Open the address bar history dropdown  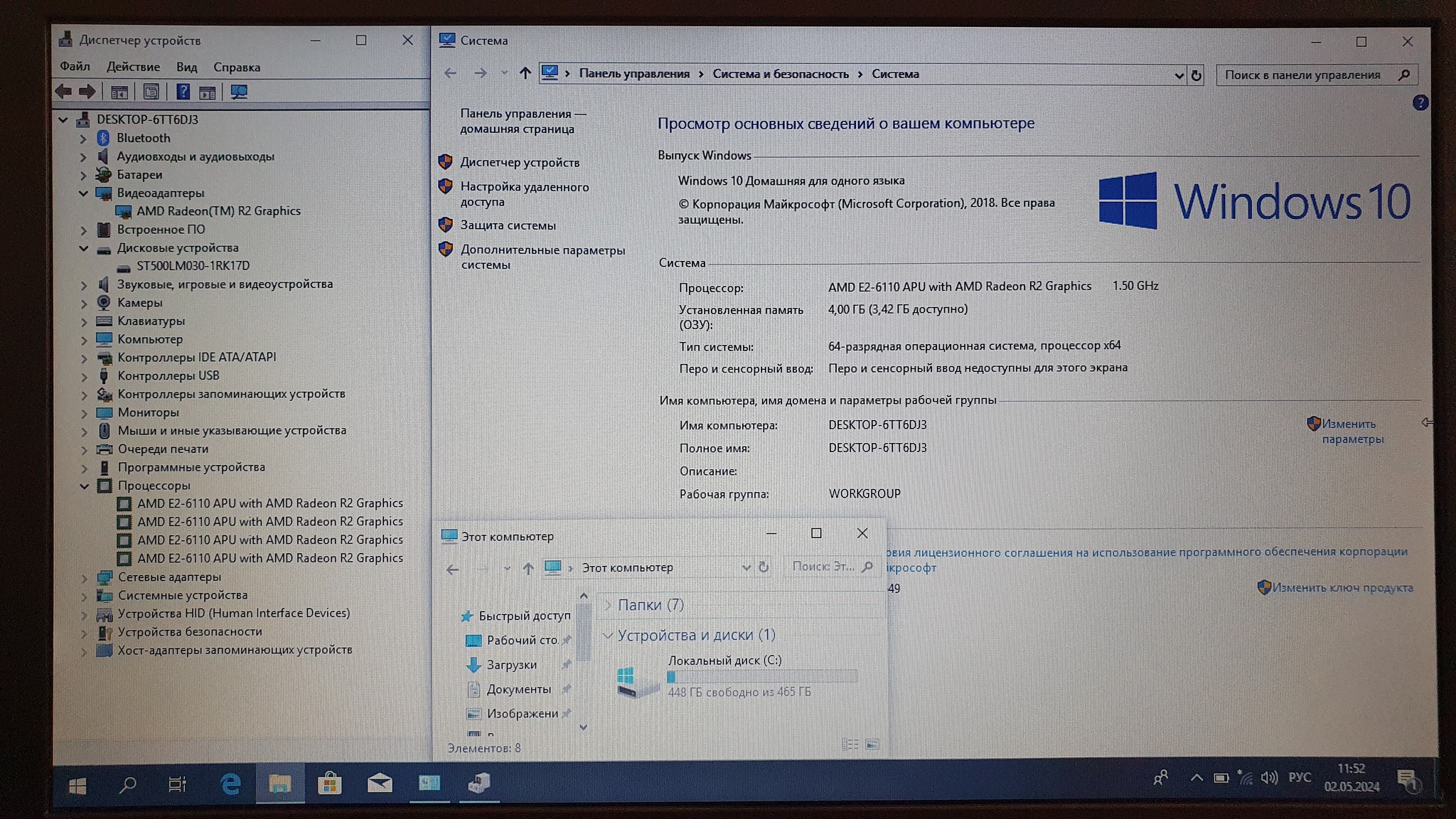click(x=1179, y=75)
